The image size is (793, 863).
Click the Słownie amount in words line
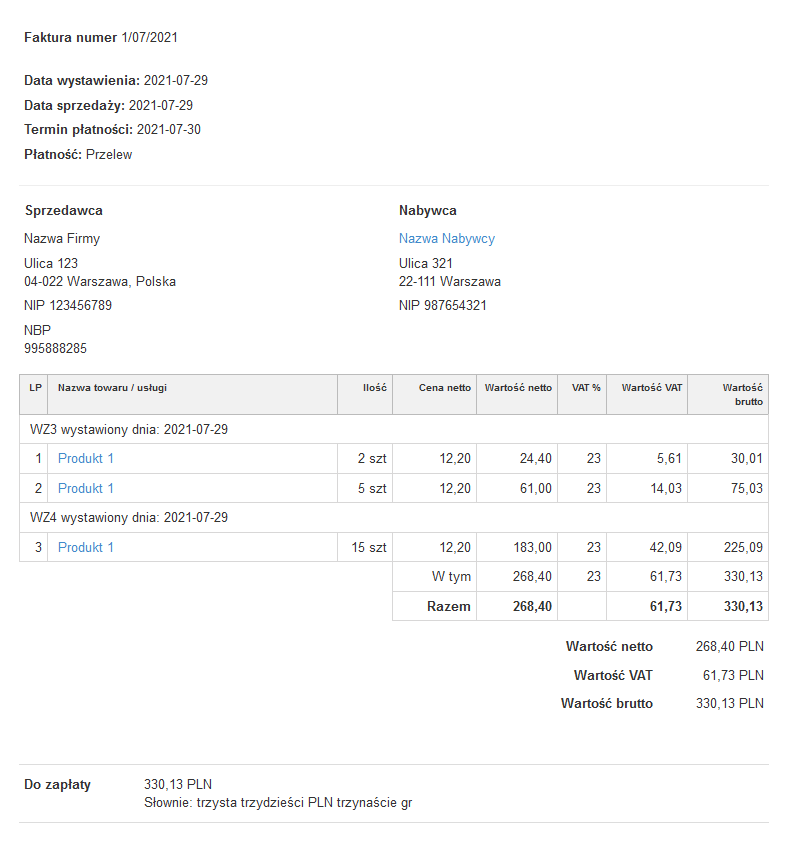pos(278,802)
